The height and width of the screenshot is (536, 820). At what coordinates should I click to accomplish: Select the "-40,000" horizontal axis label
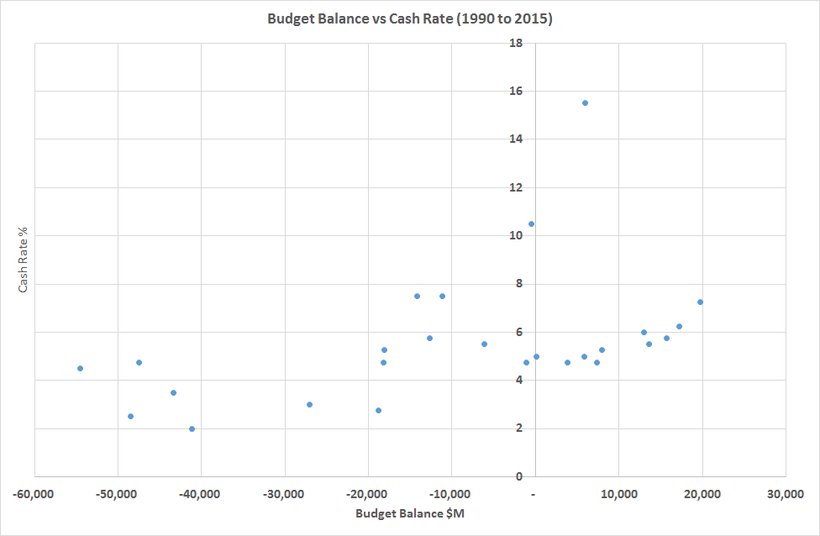pos(201,495)
